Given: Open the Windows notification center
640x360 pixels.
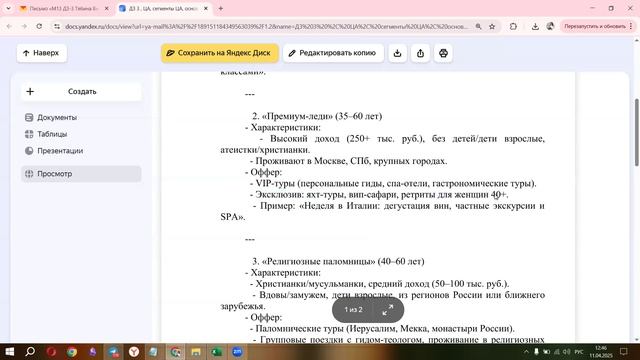Looking at the screenshot, I should click(x=624, y=351).
